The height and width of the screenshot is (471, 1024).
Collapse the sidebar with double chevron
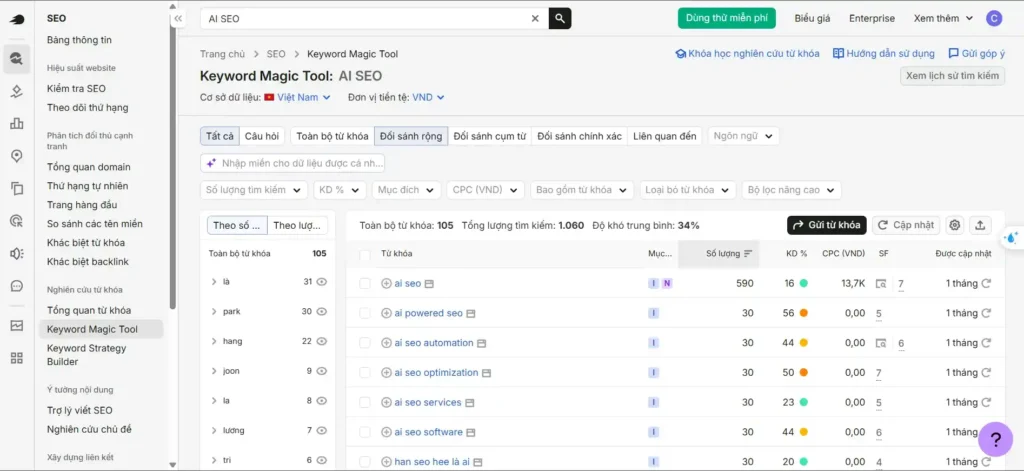[178, 19]
